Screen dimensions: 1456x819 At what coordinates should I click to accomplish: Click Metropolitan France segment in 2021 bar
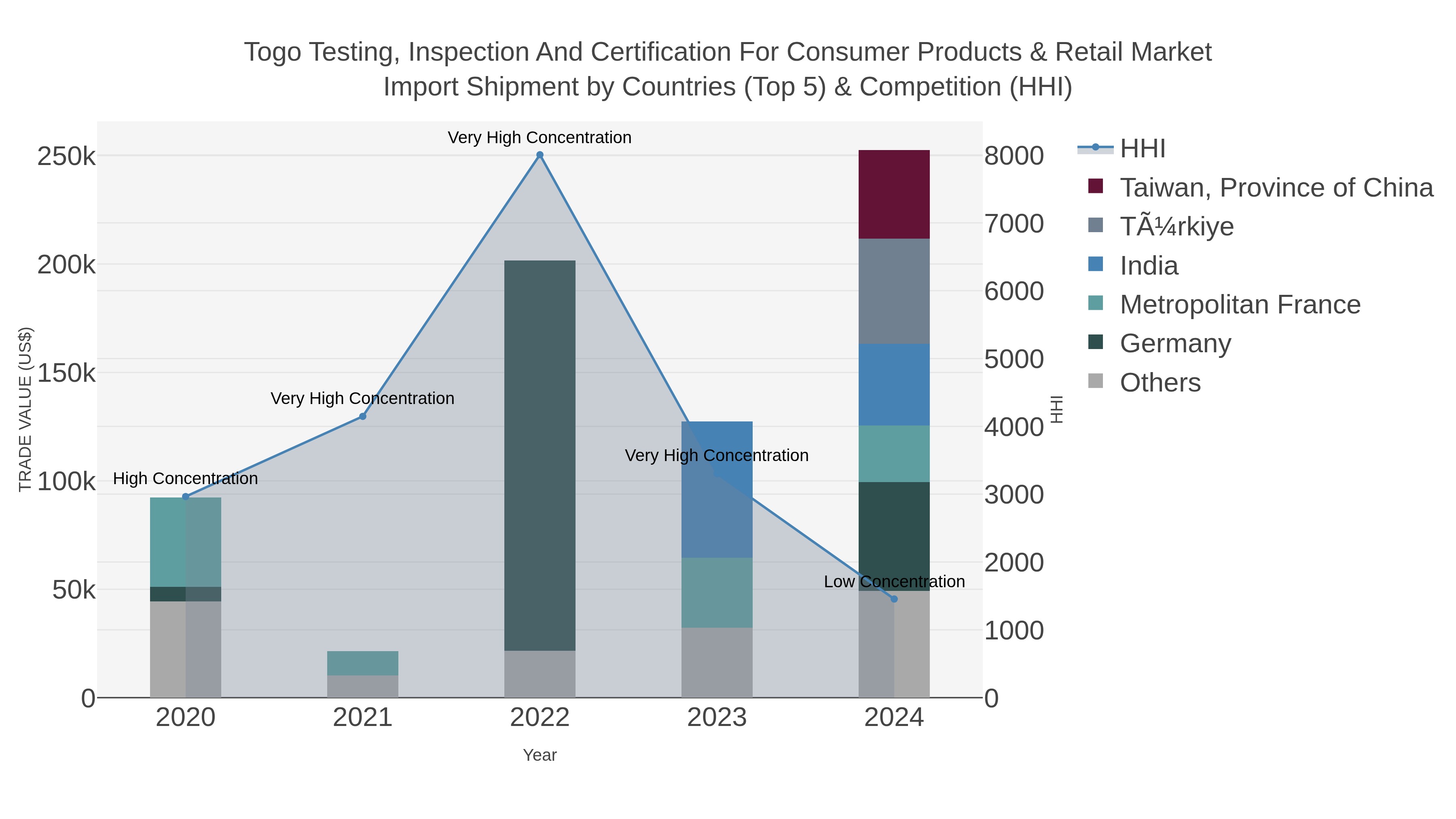(x=363, y=663)
